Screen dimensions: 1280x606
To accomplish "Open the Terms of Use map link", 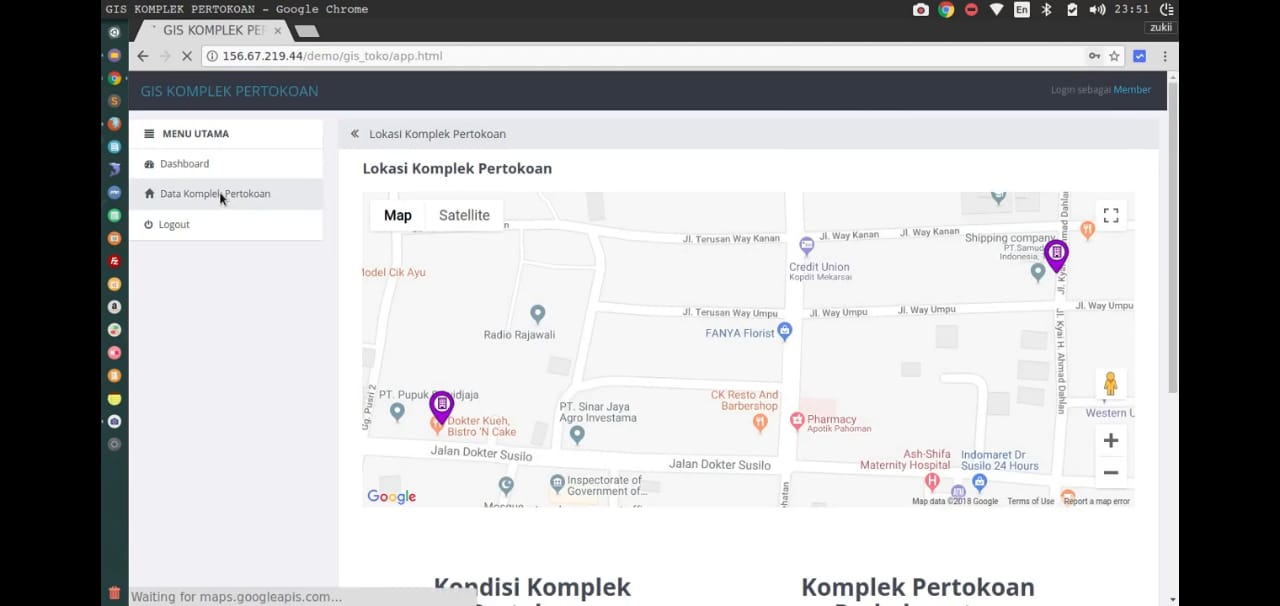I will pos(1030,501).
